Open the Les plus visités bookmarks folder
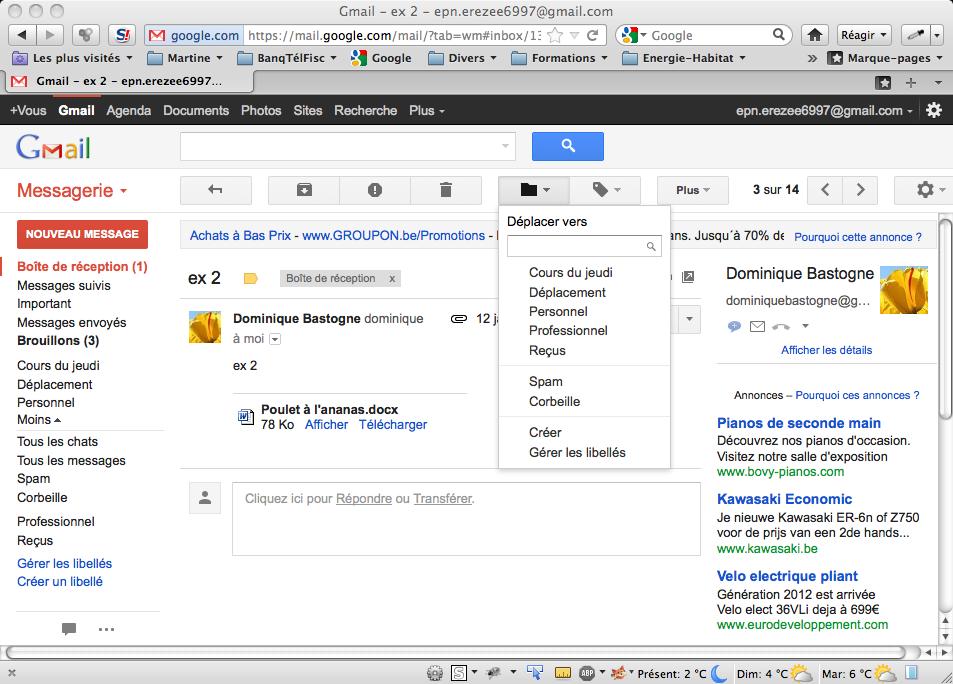The image size is (953, 684). (73, 58)
